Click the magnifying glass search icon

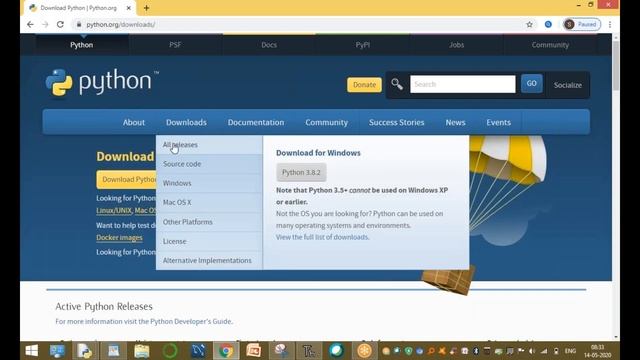pyautogui.click(x=397, y=84)
